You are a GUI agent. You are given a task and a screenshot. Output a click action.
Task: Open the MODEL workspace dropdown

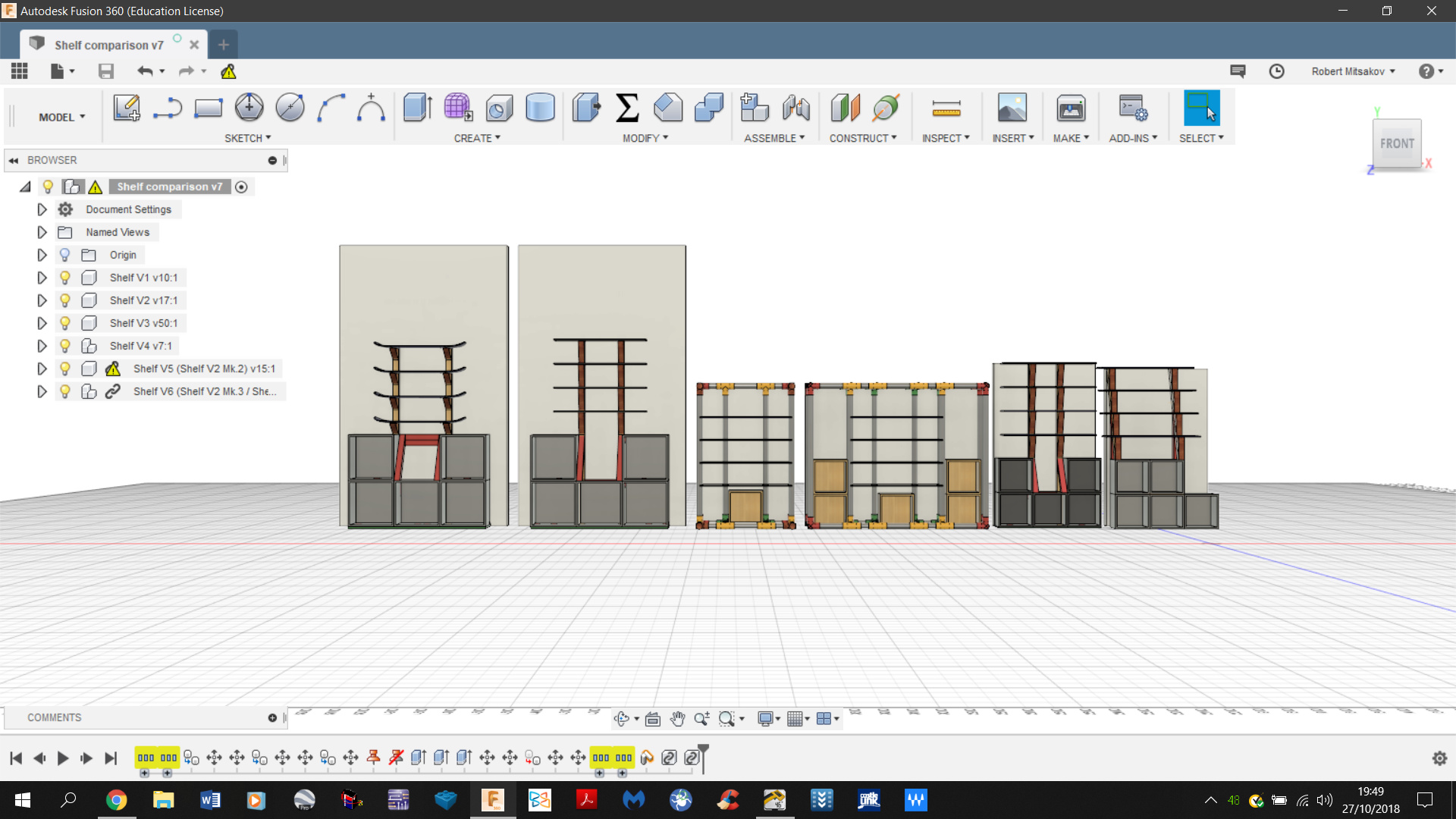pyautogui.click(x=61, y=118)
